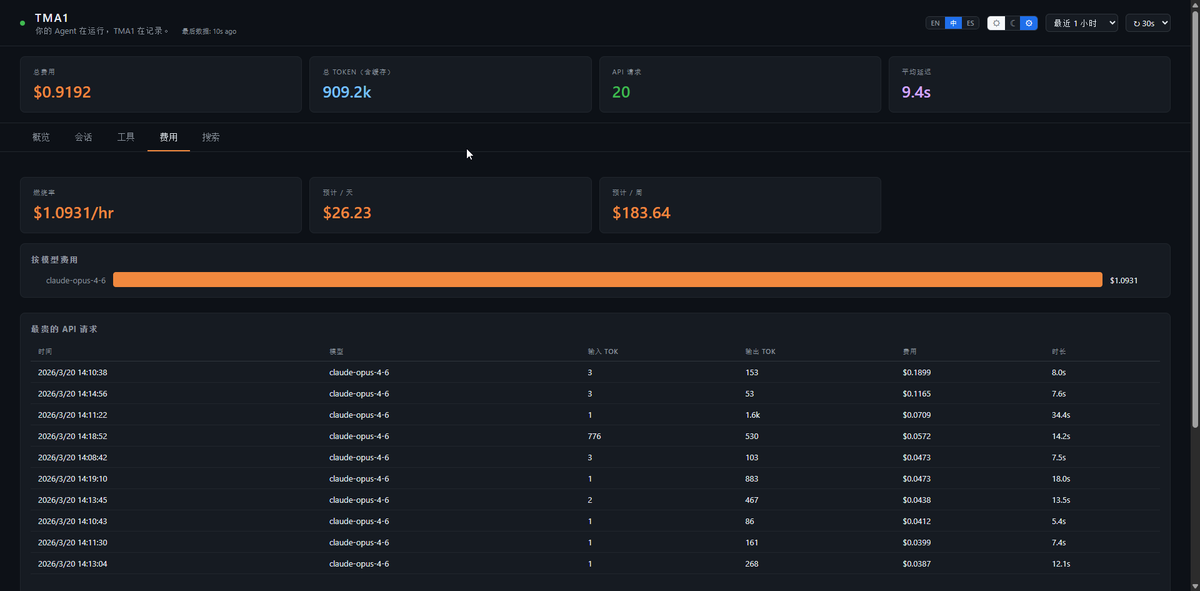
Task: Select the auto/system theme gear icon
Action: (1028, 23)
